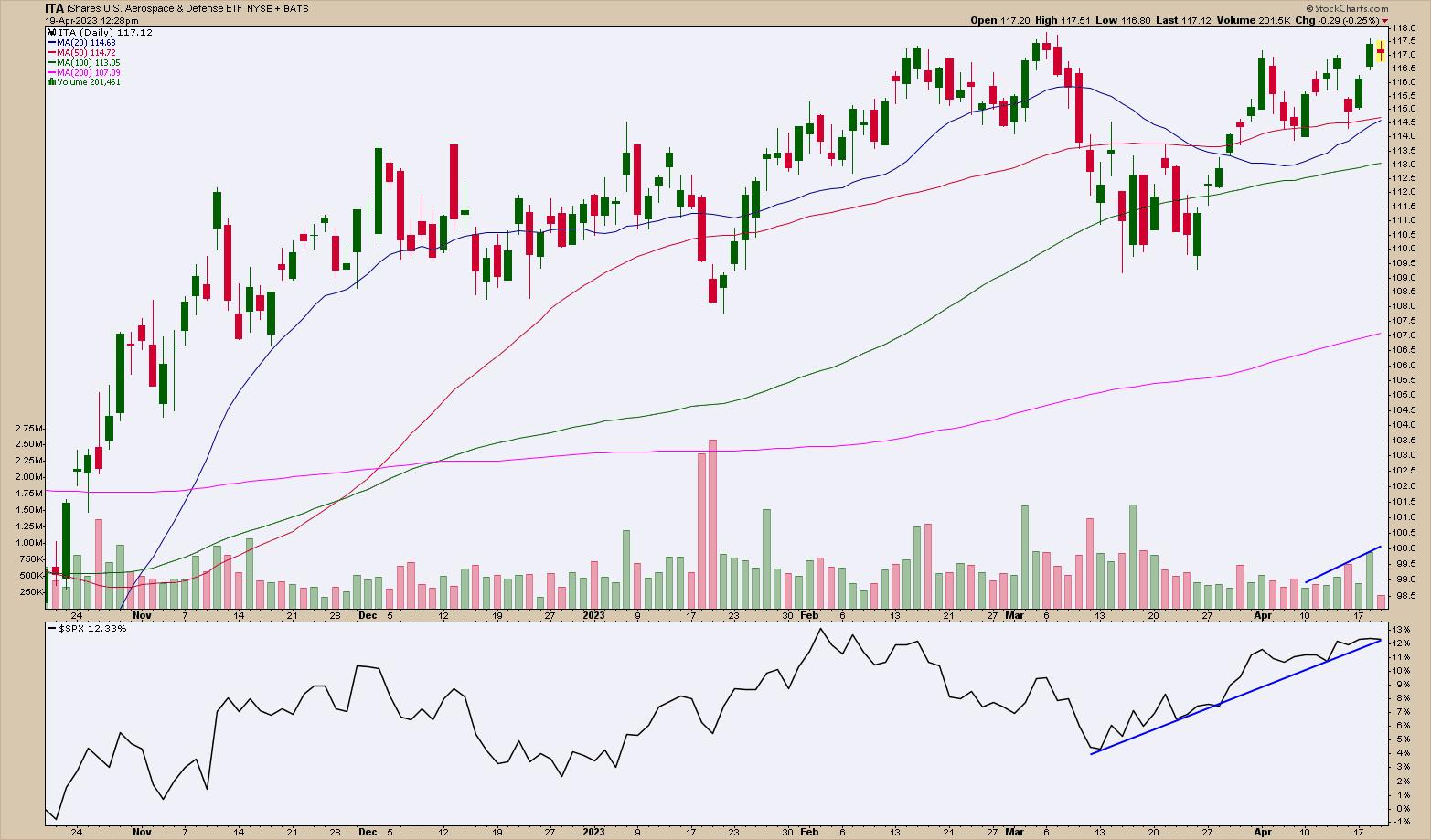The width and height of the screenshot is (1431, 840).
Task: Click the red MA(50) legend line swatch
Action: point(51,53)
